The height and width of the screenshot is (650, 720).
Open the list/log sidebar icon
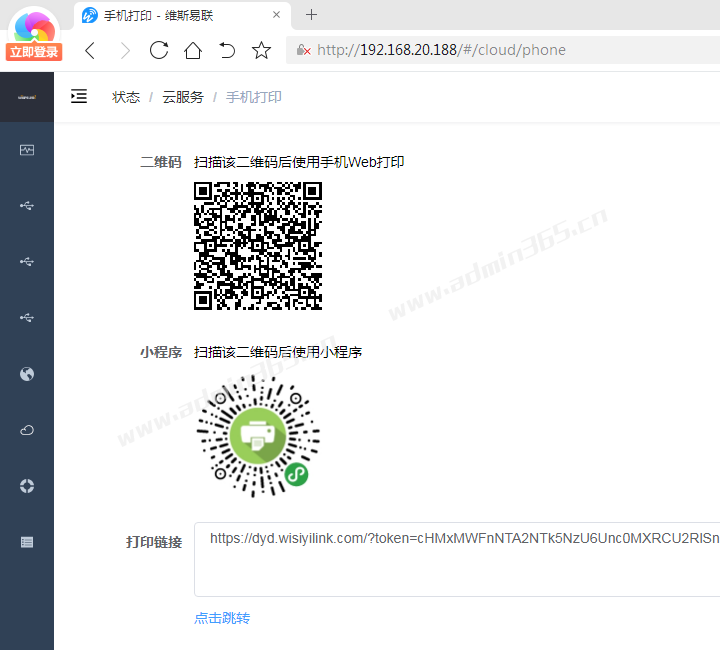(27, 542)
